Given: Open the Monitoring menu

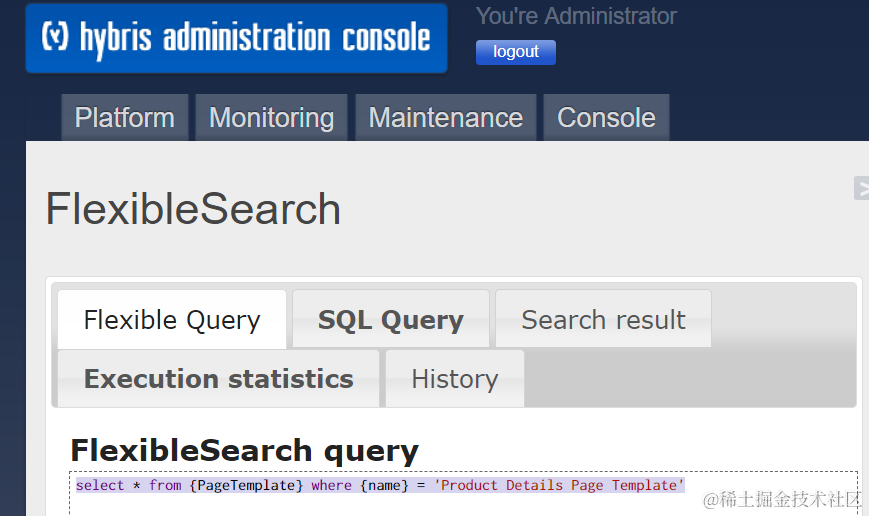Looking at the screenshot, I should [x=272, y=117].
